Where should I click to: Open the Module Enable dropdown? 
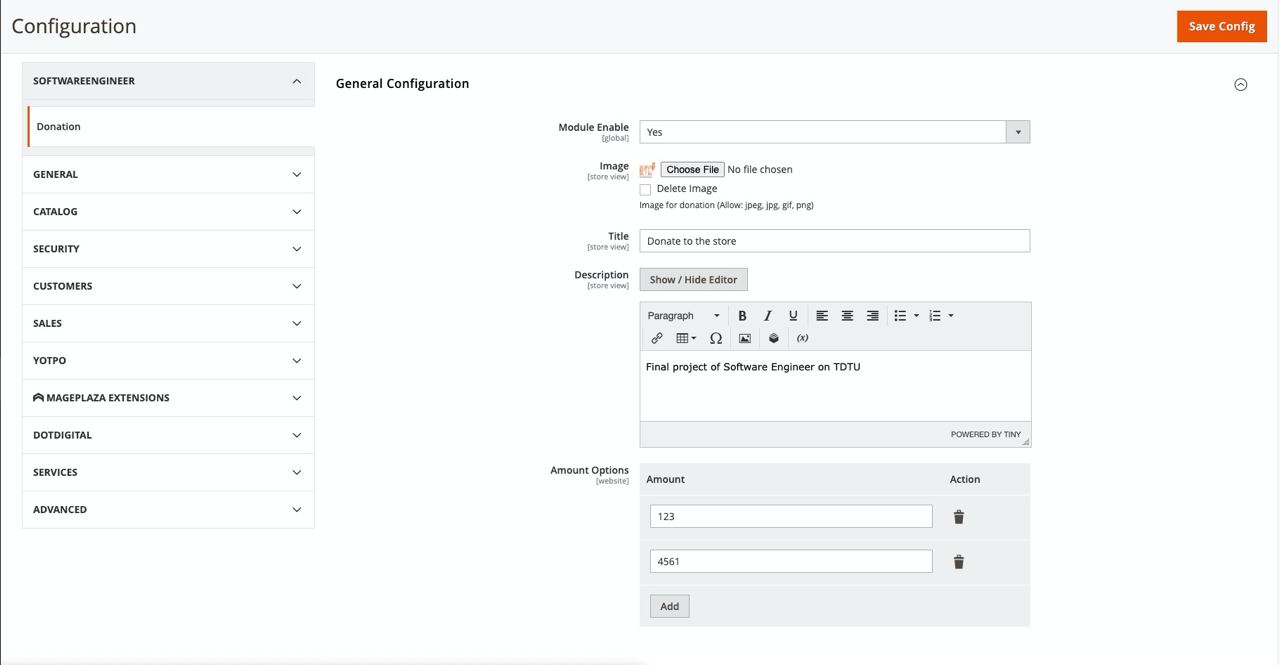tap(834, 132)
